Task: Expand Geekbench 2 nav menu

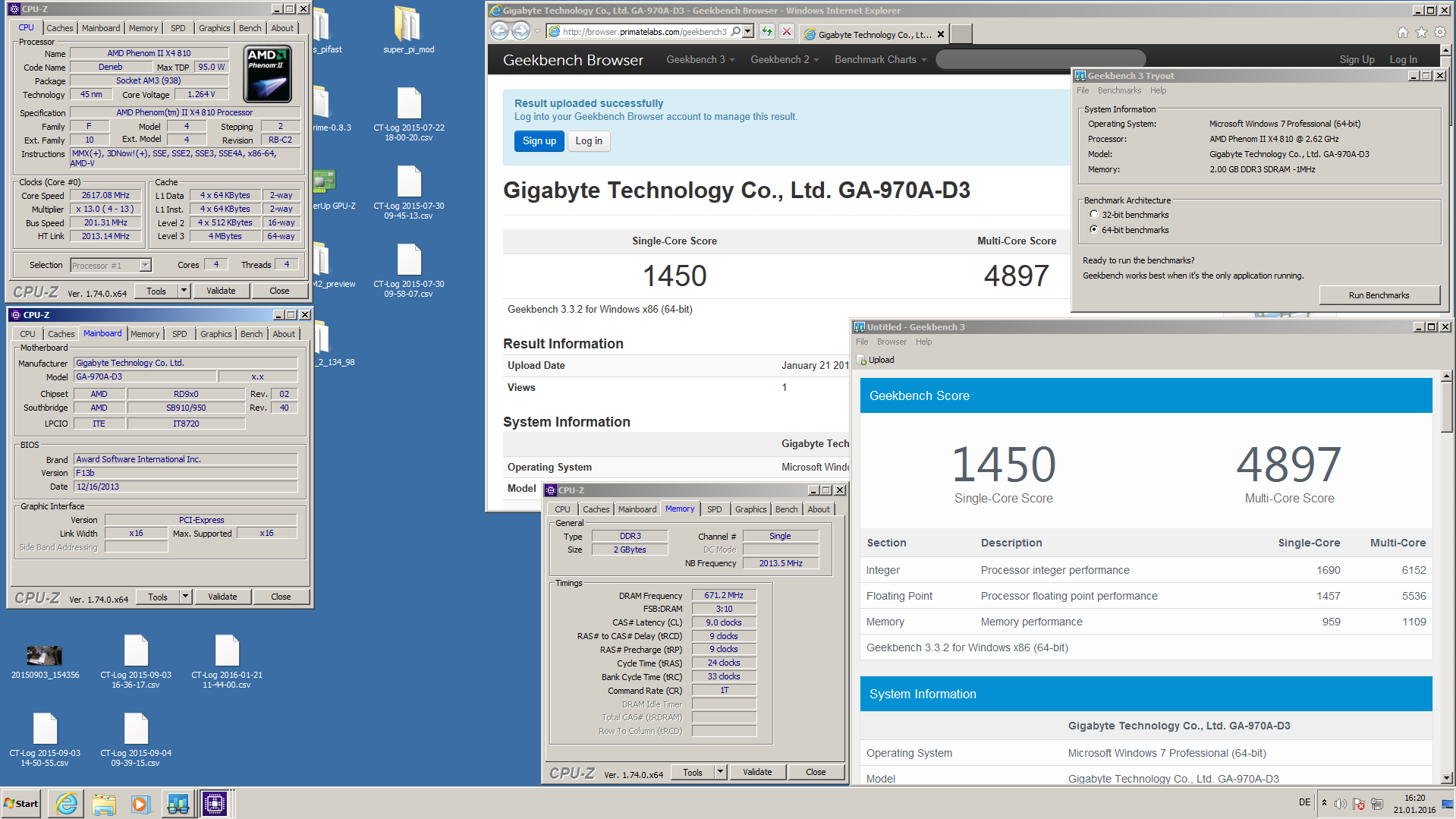Action: (x=785, y=59)
